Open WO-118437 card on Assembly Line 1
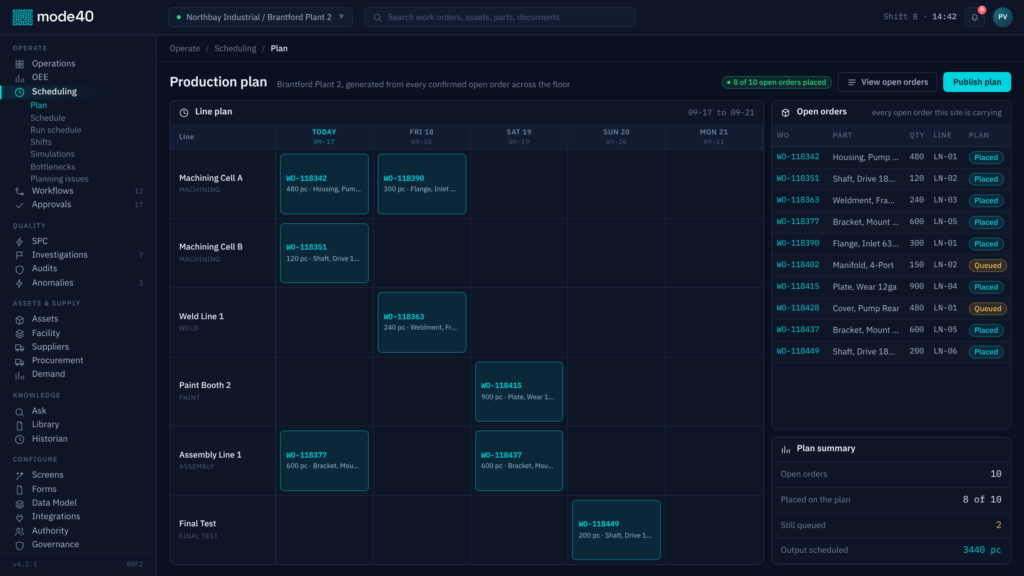This screenshot has width=1024, height=576. [519, 461]
